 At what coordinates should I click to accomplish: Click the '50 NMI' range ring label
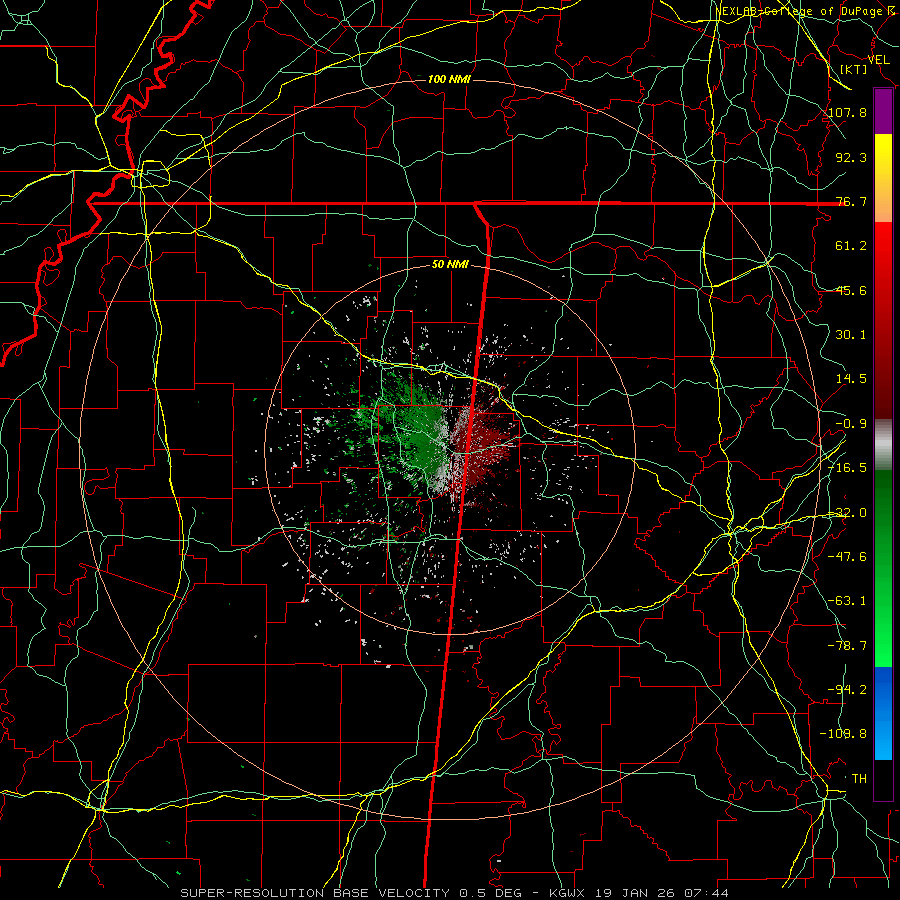pos(450,265)
